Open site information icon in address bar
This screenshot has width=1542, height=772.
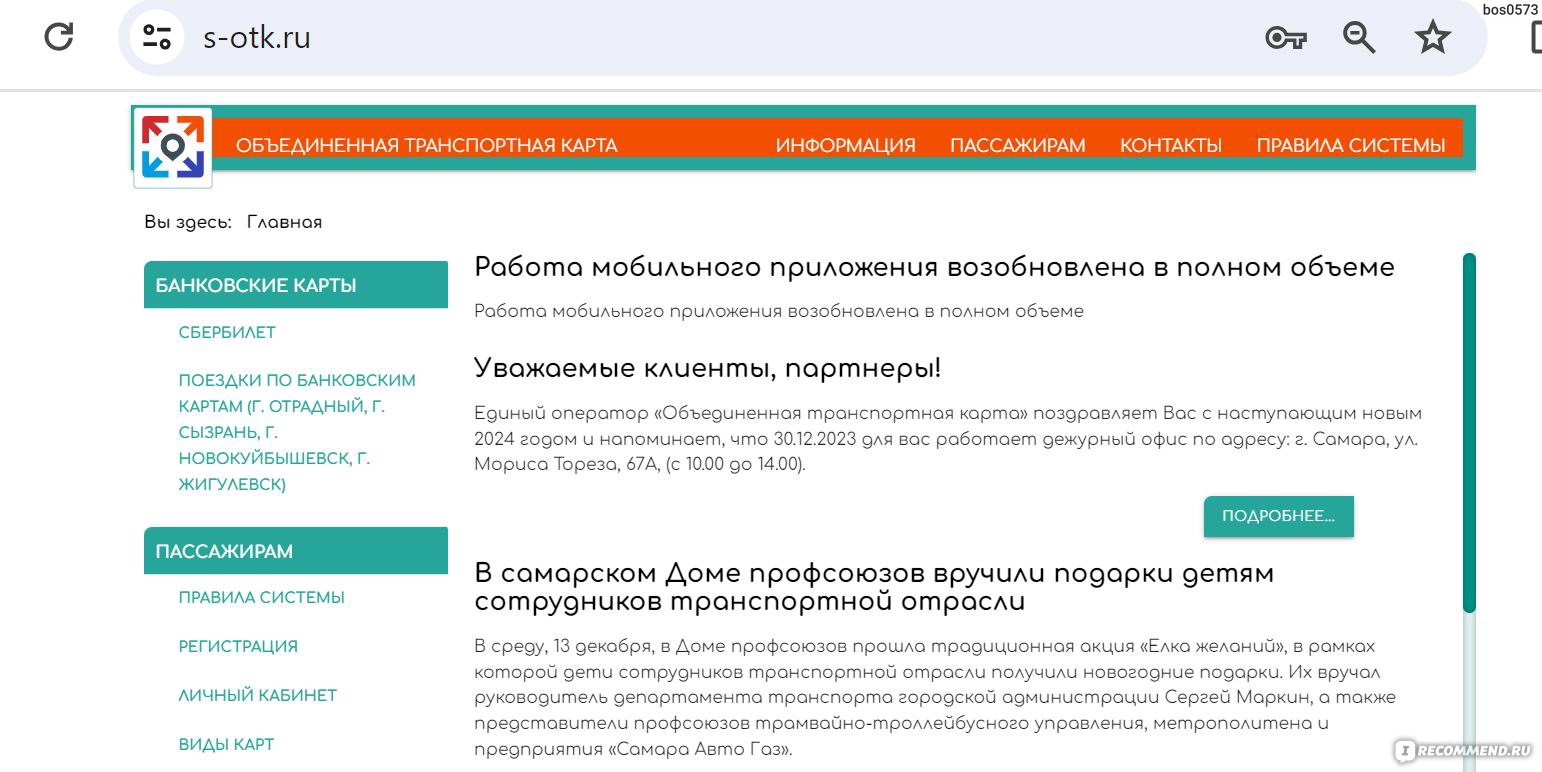[x=157, y=38]
